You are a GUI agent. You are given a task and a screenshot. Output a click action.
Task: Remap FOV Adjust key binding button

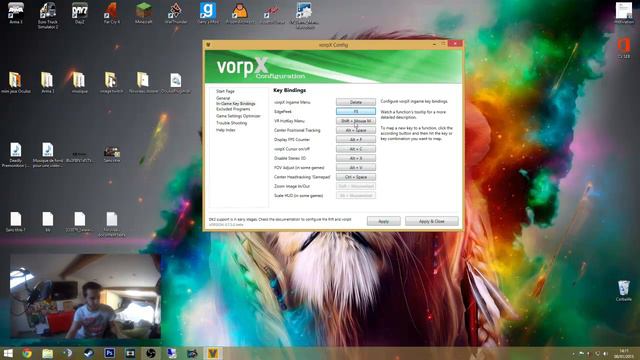pos(356,168)
